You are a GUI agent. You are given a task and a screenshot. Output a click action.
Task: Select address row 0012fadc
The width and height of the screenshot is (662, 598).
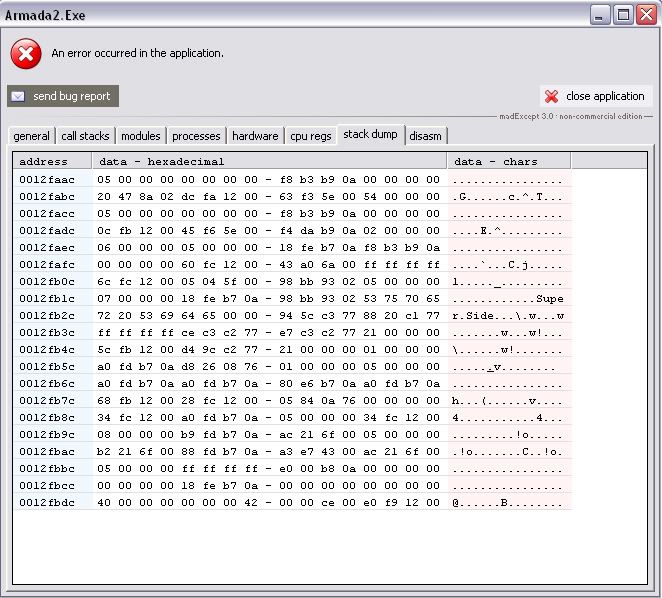coord(293,231)
